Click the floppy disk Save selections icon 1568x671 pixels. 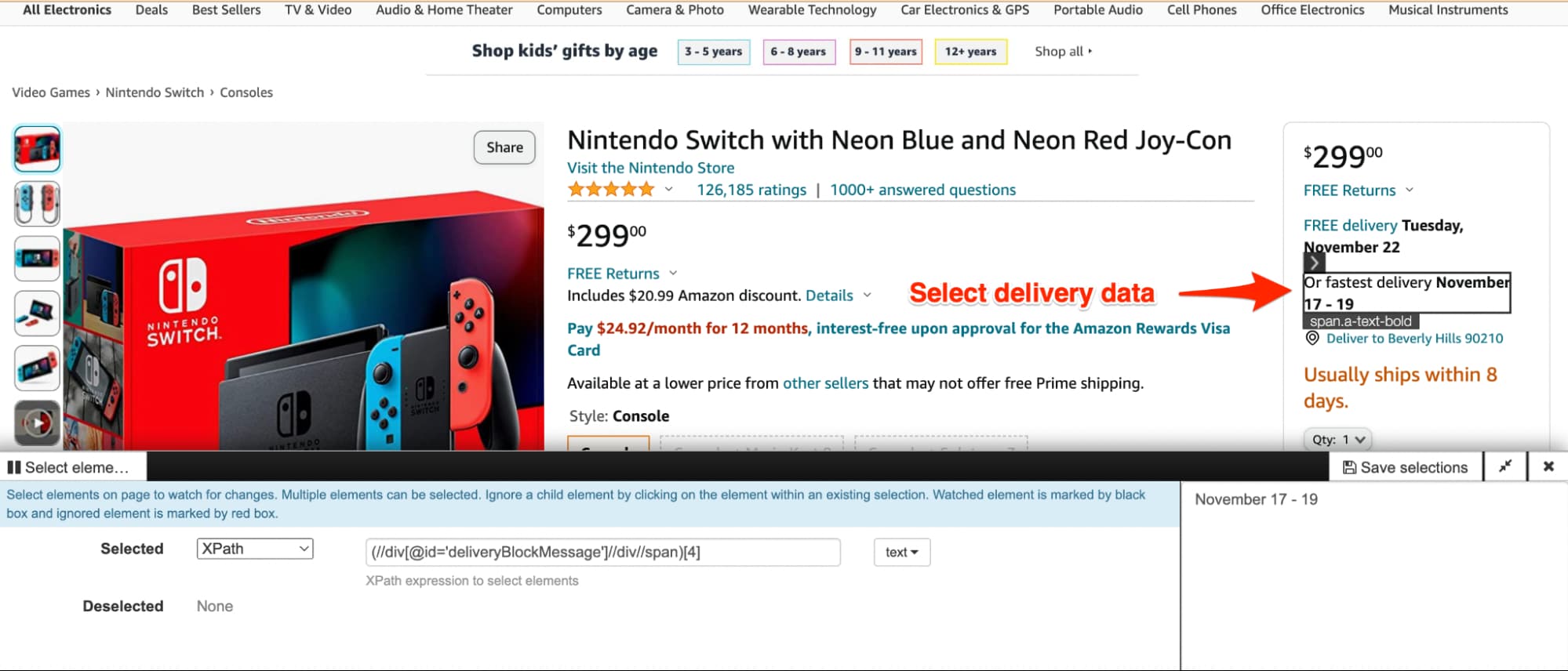pos(1352,466)
